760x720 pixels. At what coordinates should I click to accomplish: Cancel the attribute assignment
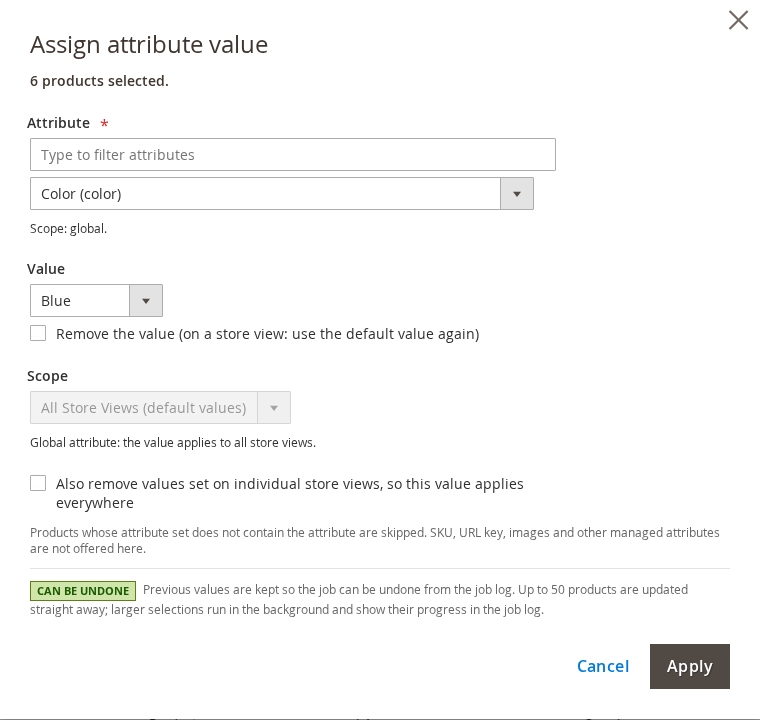[x=603, y=666]
